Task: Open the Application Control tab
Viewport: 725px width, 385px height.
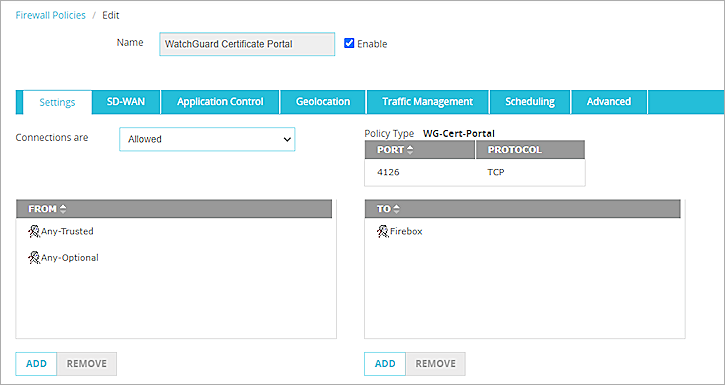Action: [220, 102]
